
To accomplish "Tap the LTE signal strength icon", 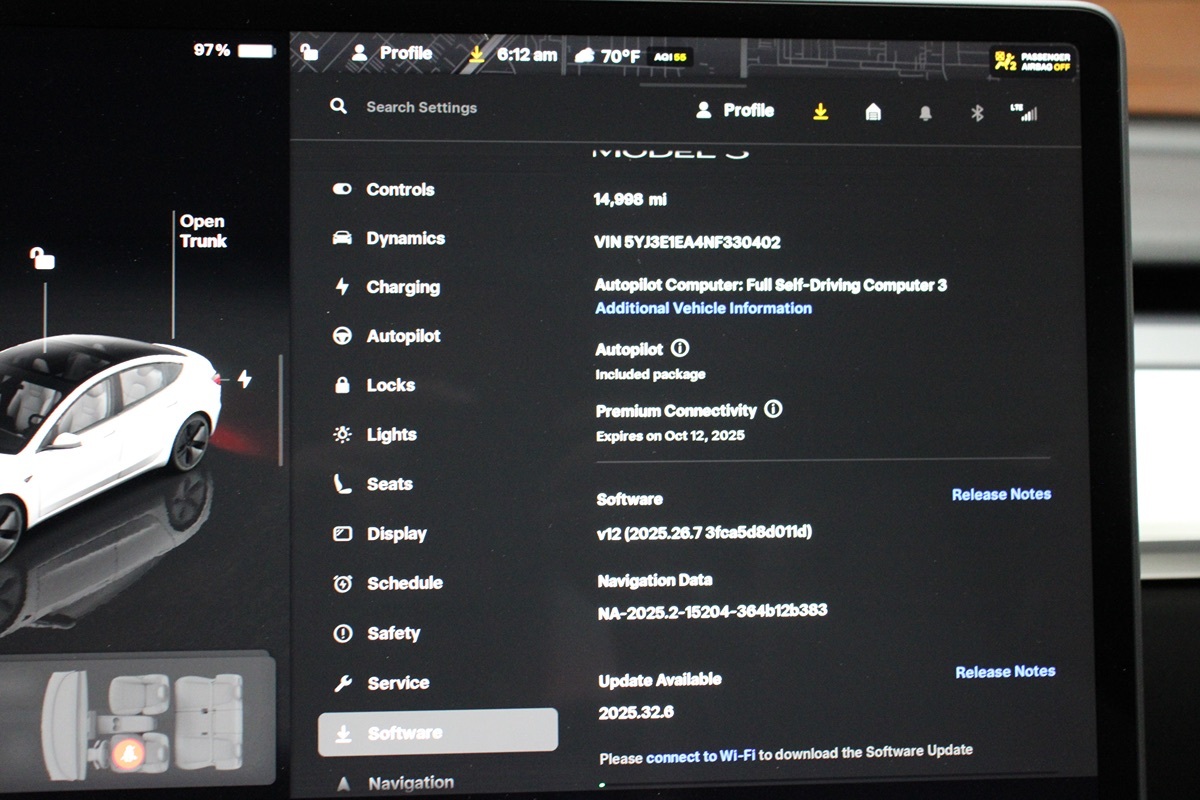I will (x=1024, y=112).
